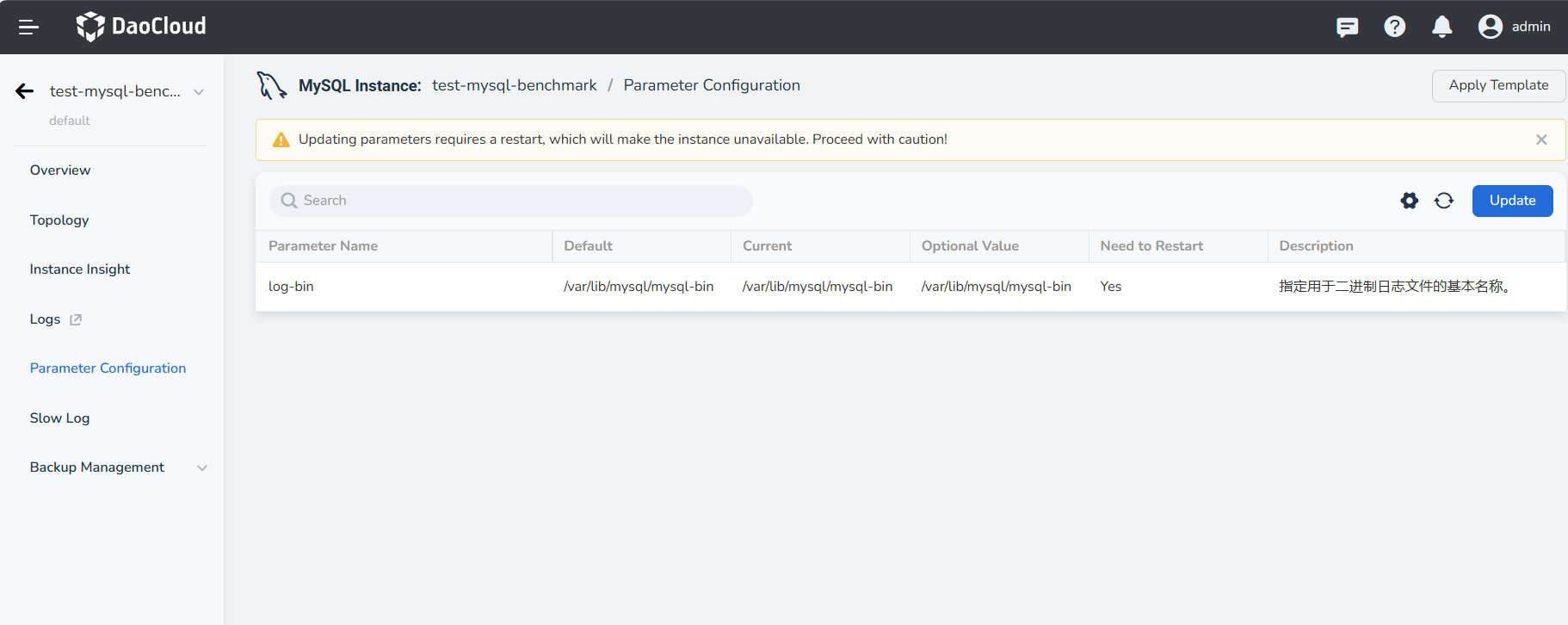
Task: Open the Slow Log page
Action: [59, 418]
